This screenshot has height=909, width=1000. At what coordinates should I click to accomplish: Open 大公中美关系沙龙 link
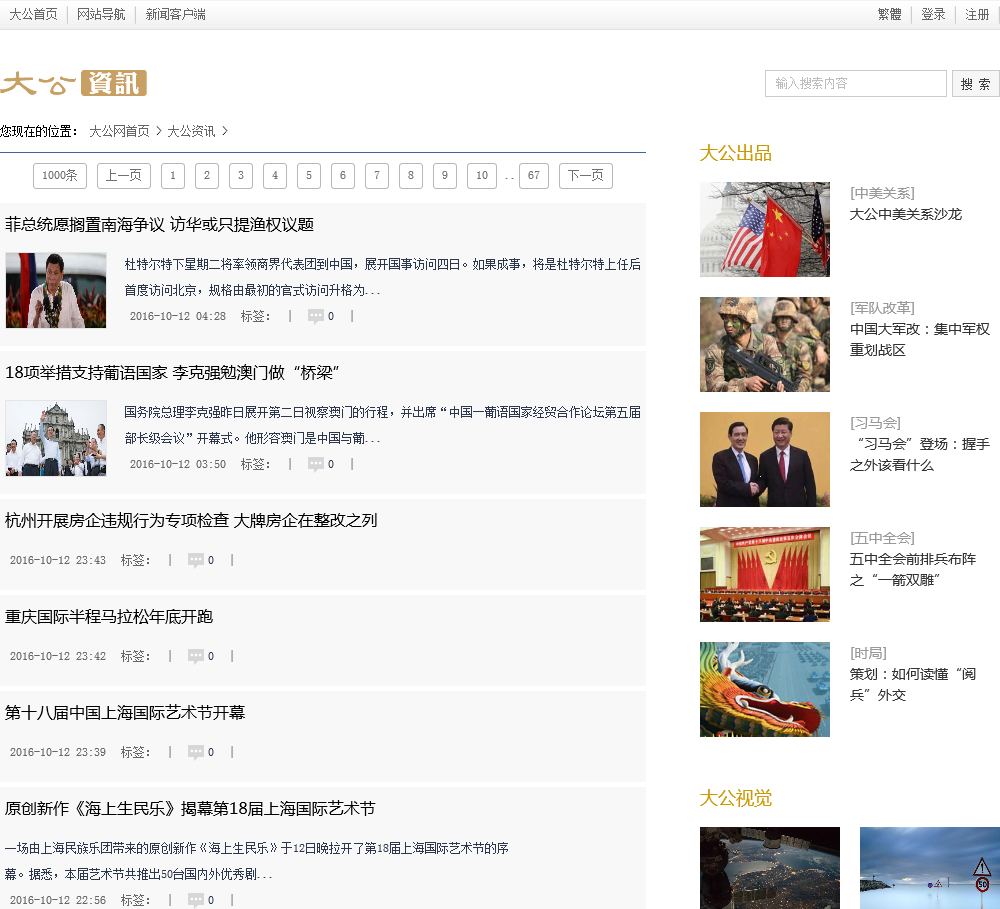pos(906,214)
